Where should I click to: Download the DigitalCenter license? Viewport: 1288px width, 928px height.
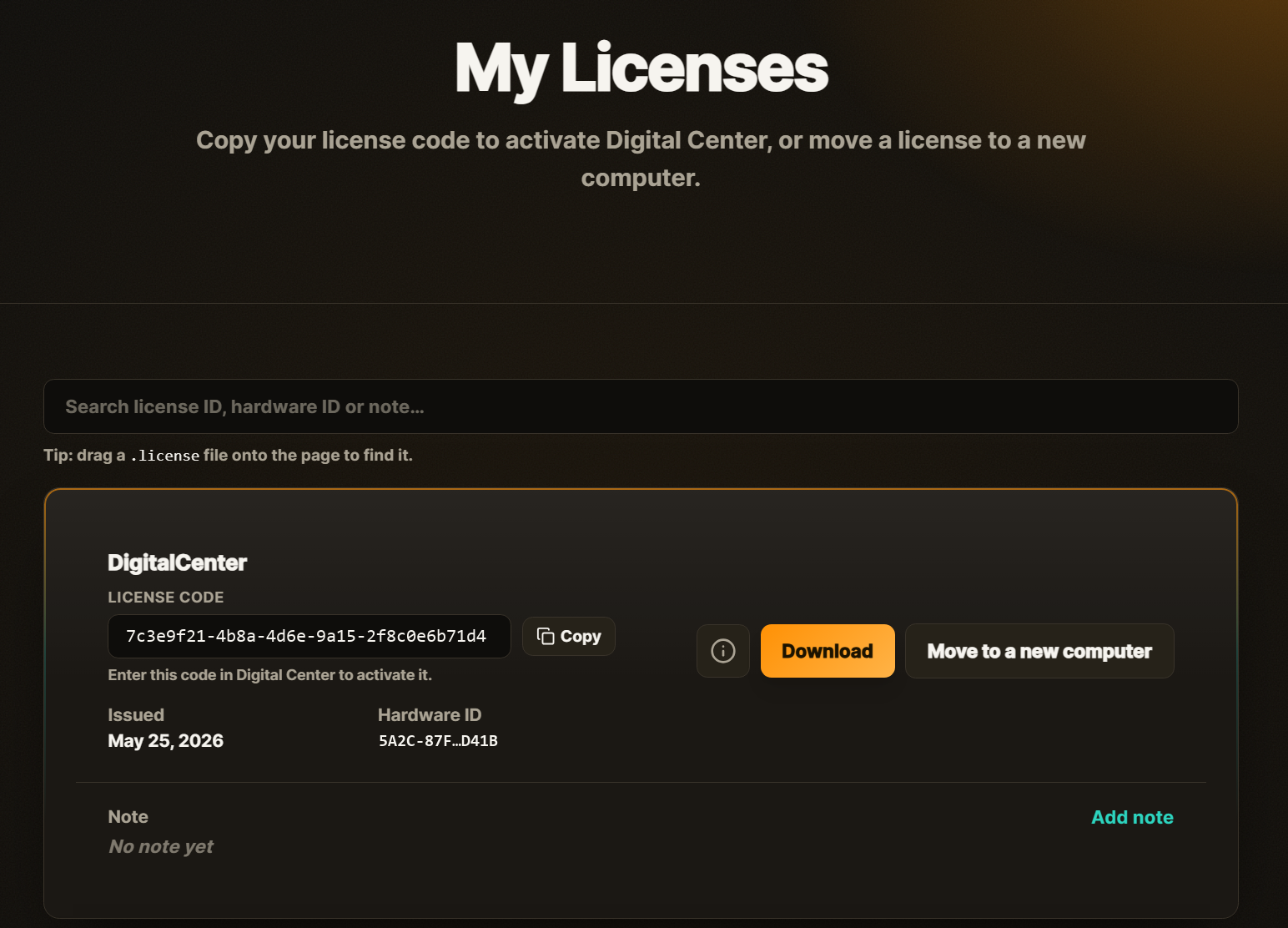click(x=828, y=651)
